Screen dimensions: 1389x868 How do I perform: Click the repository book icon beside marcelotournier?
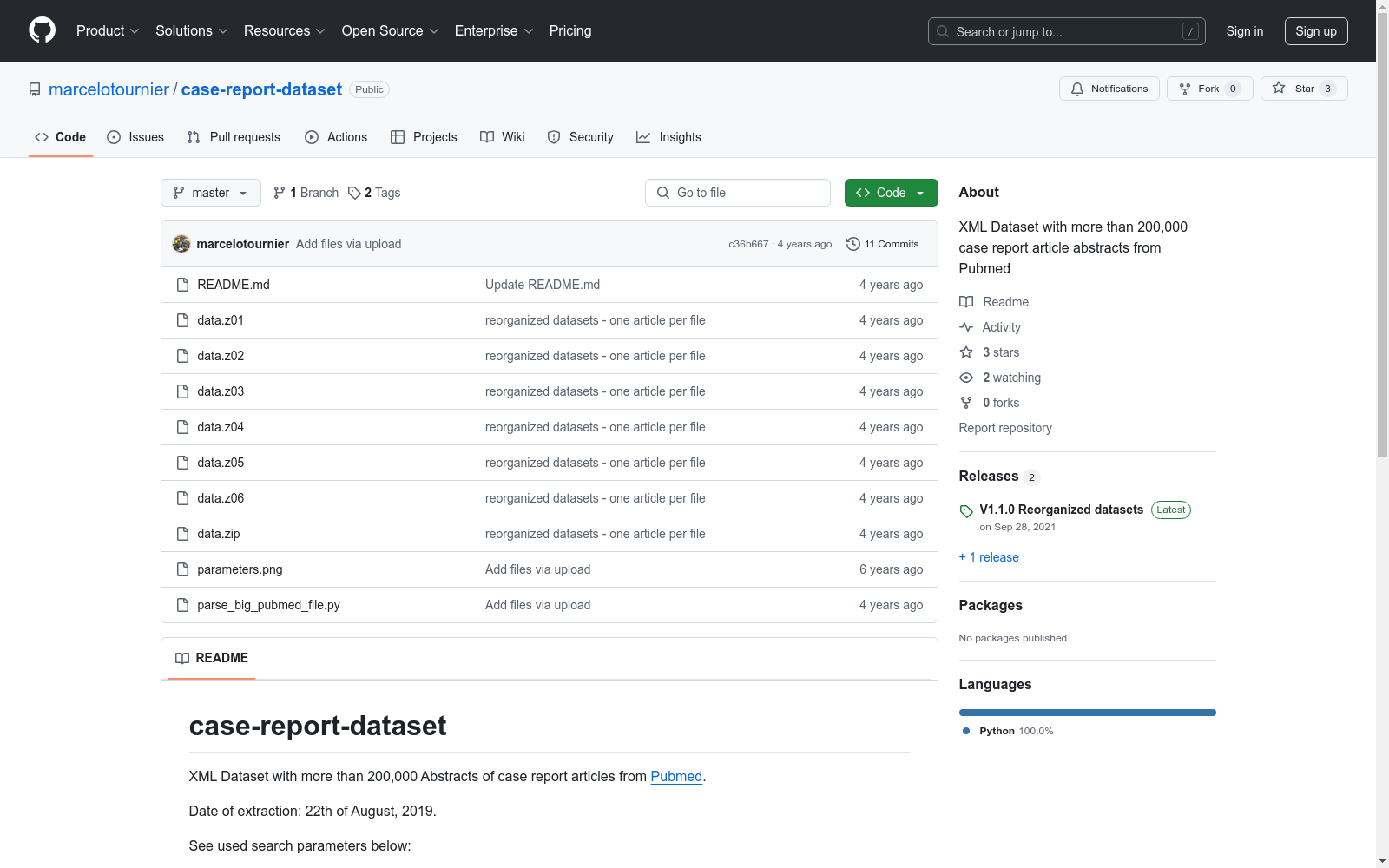coord(35,89)
